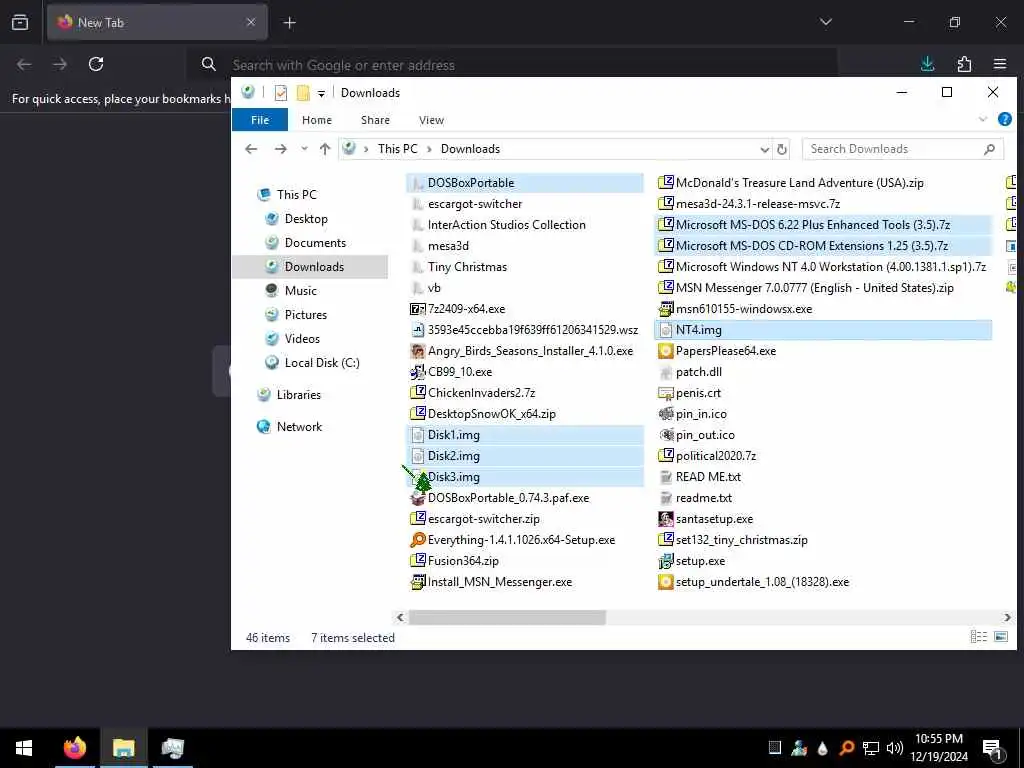Open a new Firefox tab with plus
Image resolution: width=1024 pixels, height=768 pixels.
click(289, 23)
